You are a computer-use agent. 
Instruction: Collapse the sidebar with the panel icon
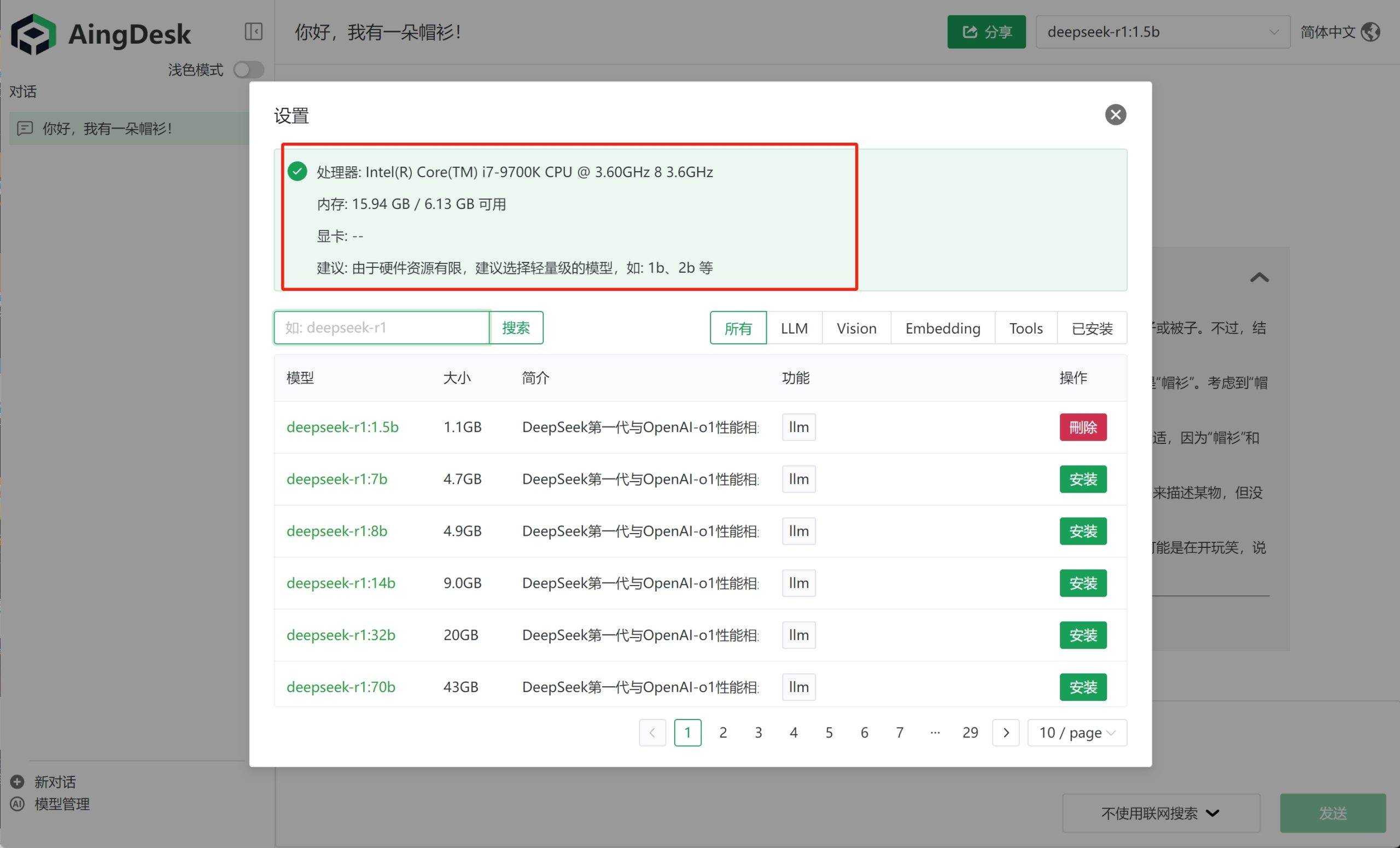[253, 31]
